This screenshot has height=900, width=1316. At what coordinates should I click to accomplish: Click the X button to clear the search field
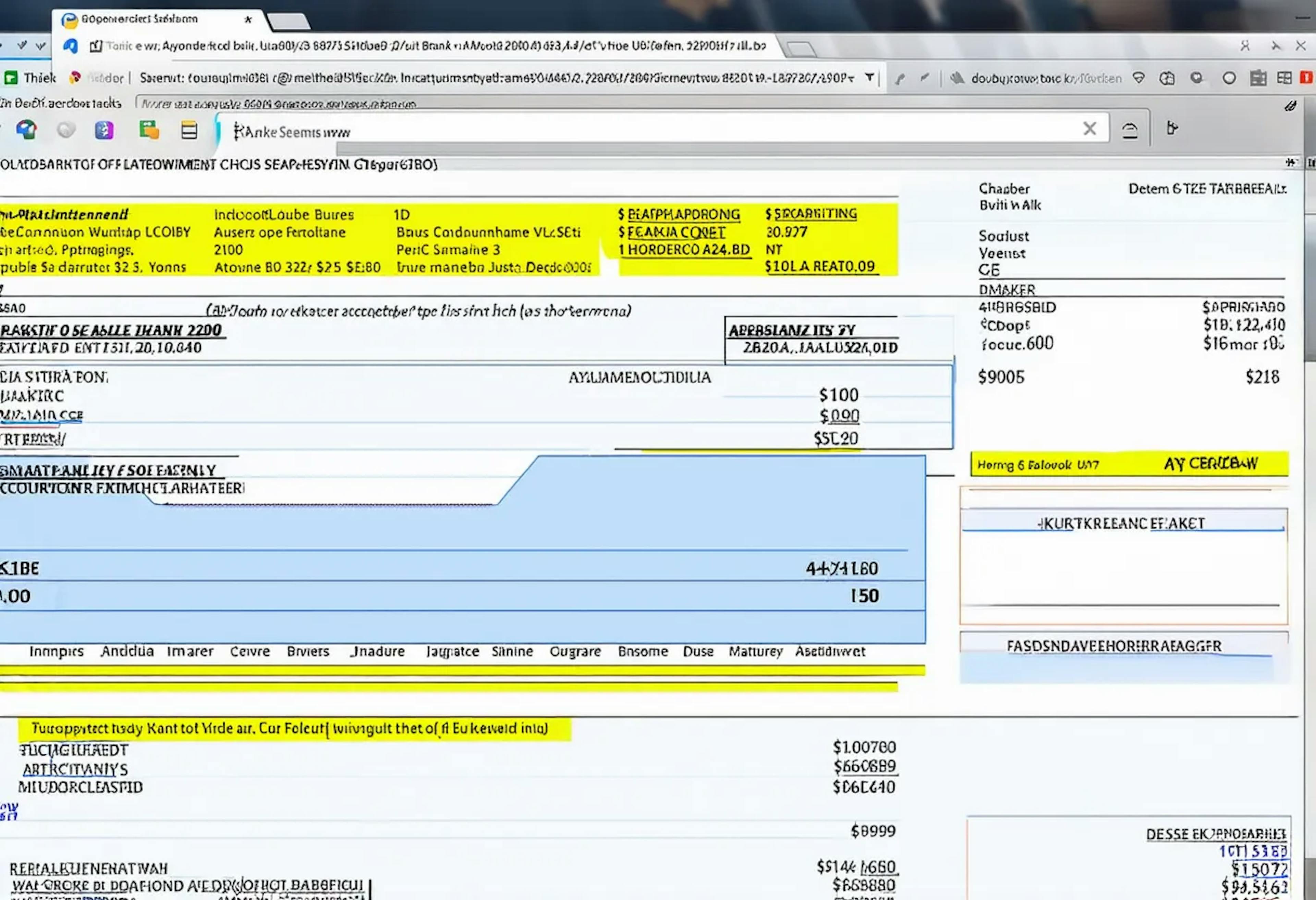click(x=1089, y=128)
